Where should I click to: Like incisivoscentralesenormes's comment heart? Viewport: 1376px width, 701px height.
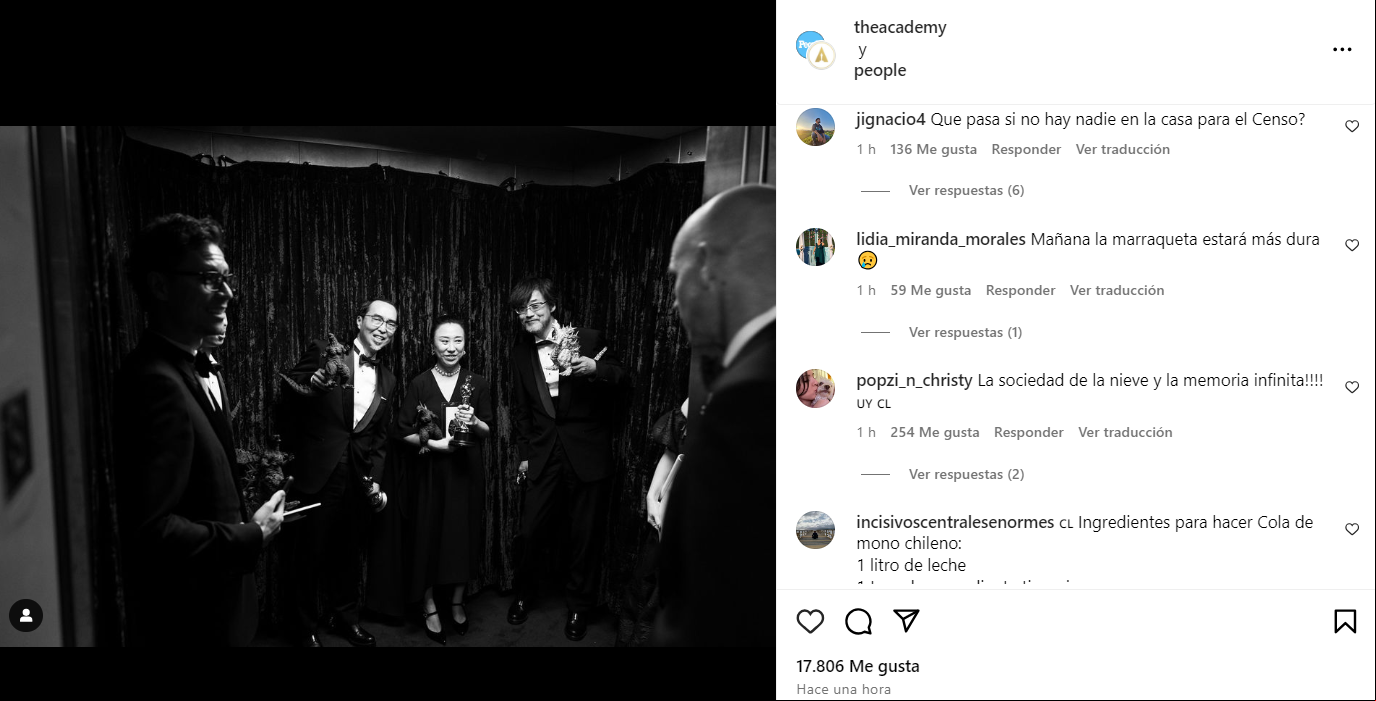(x=1352, y=529)
